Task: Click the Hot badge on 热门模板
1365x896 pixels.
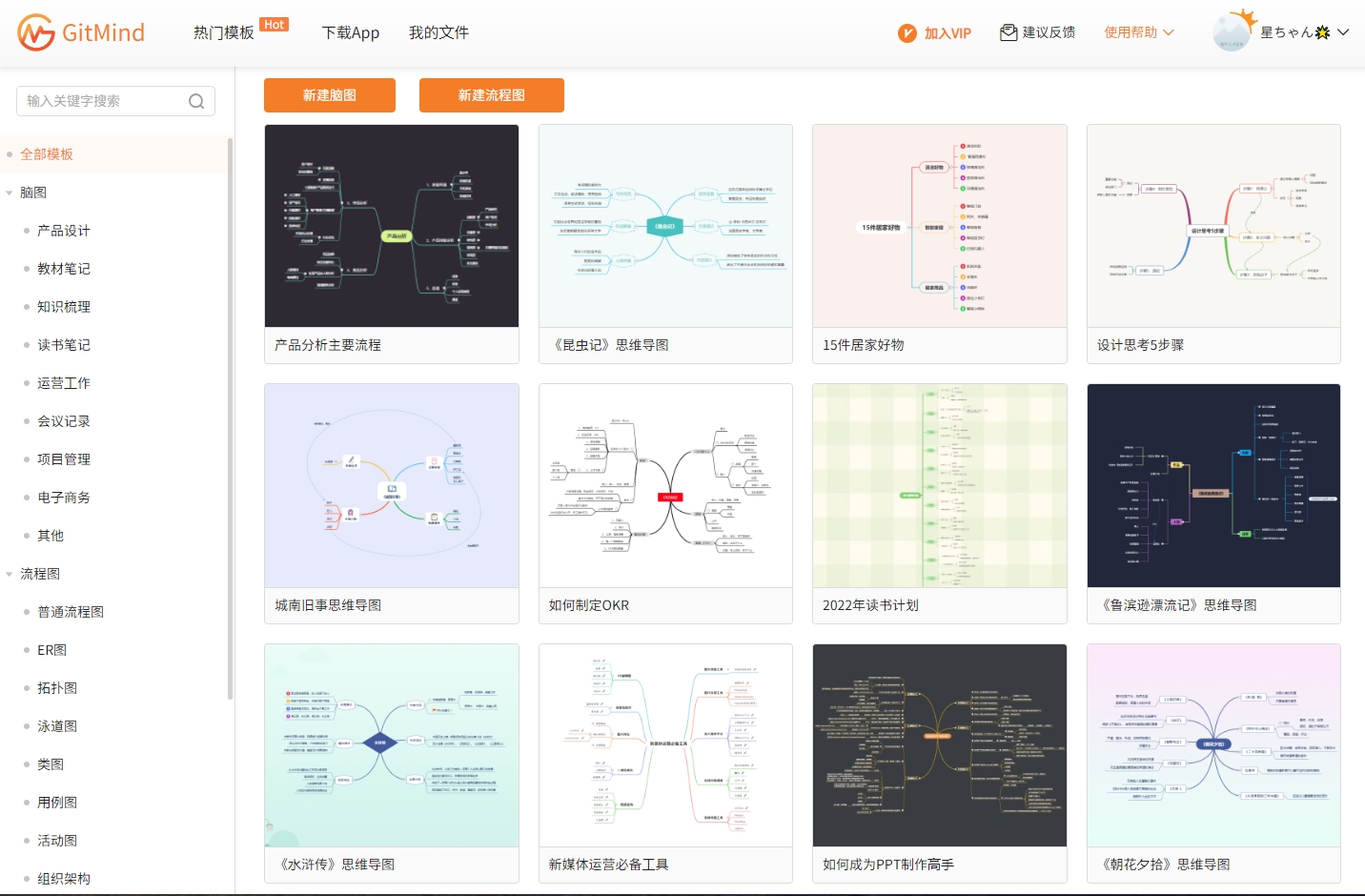Action: point(275,24)
